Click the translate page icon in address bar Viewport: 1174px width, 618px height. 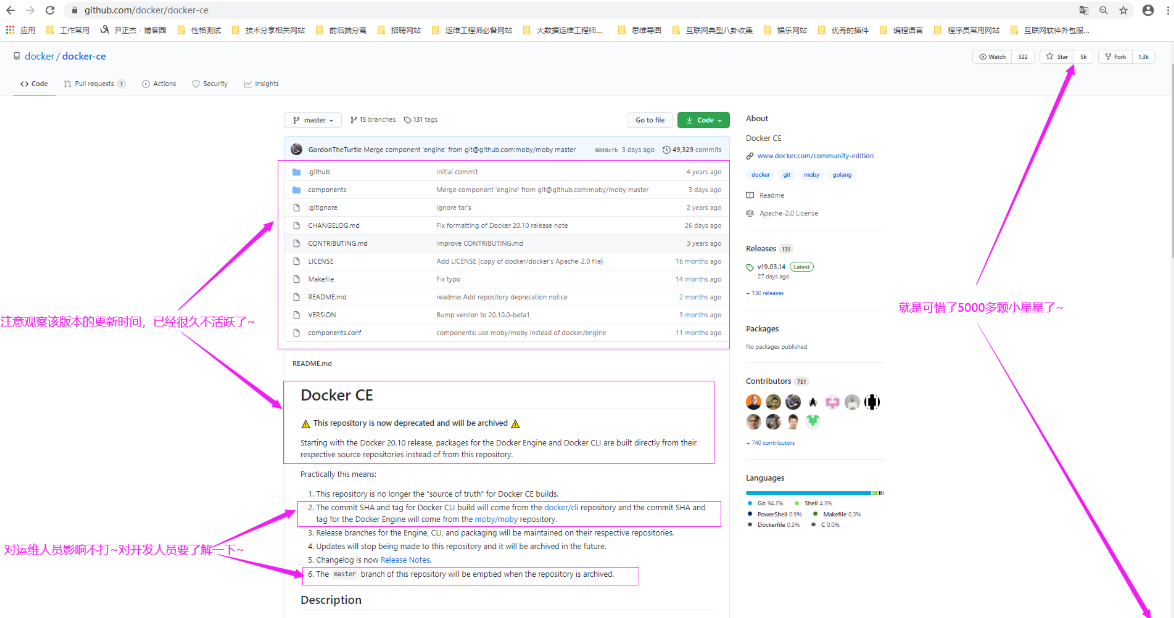pos(1083,10)
